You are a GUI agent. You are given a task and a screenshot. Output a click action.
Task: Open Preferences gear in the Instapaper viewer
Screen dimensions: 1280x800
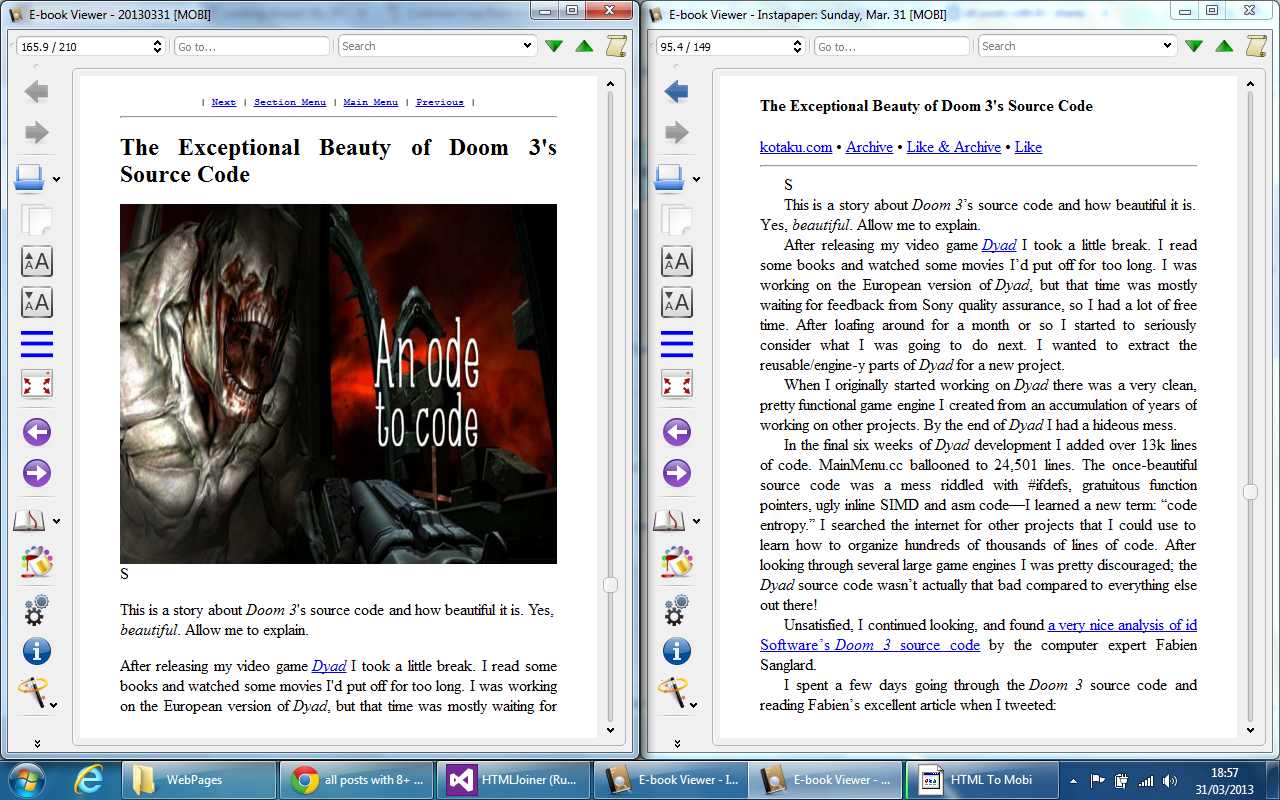coord(677,609)
